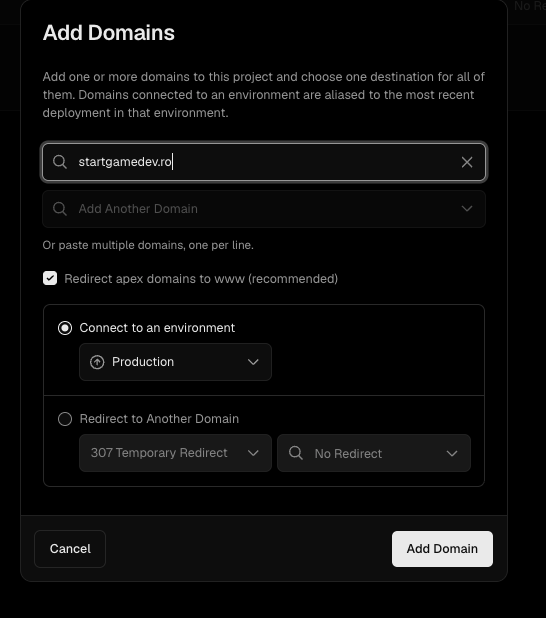The width and height of the screenshot is (546, 618).
Task: Click search icon in No Redirect field
Action: point(296,453)
